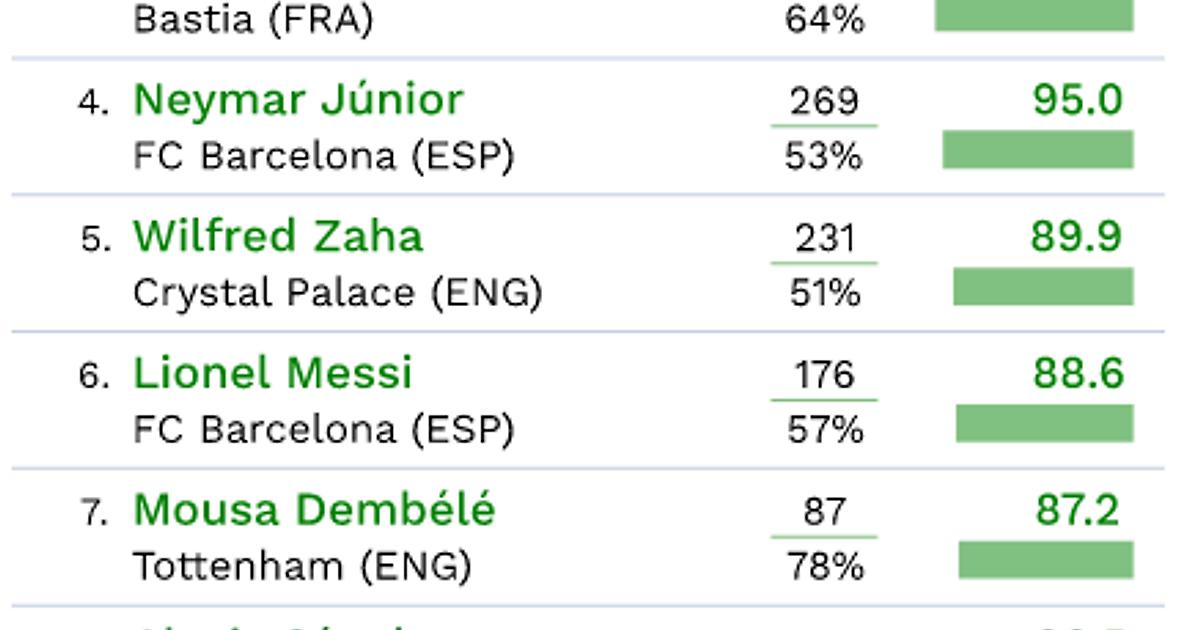
Task: Click FC Barcelona under Neymar Júnior
Action: pyautogui.click(x=323, y=157)
